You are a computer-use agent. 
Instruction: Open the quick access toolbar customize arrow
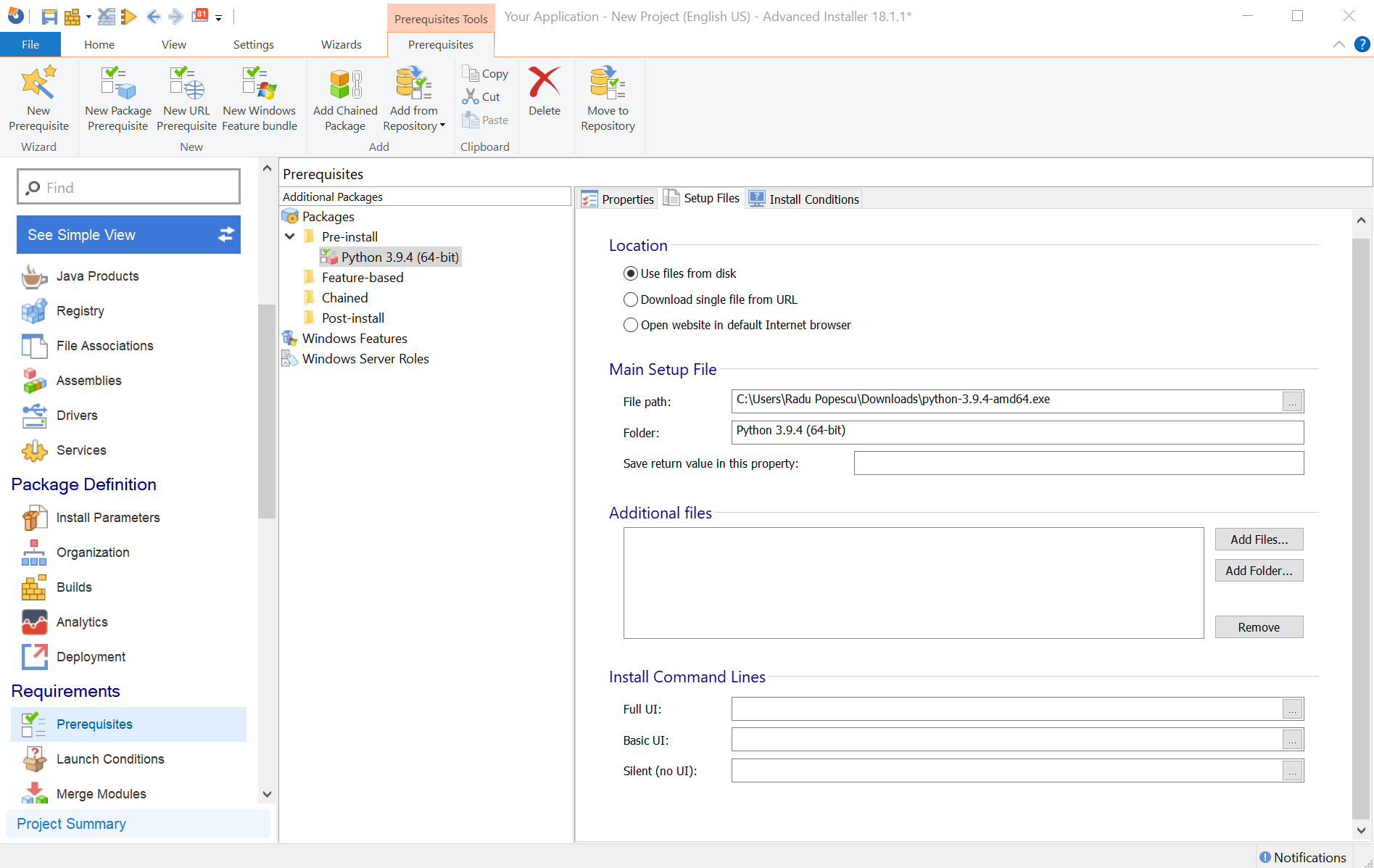click(x=219, y=17)
